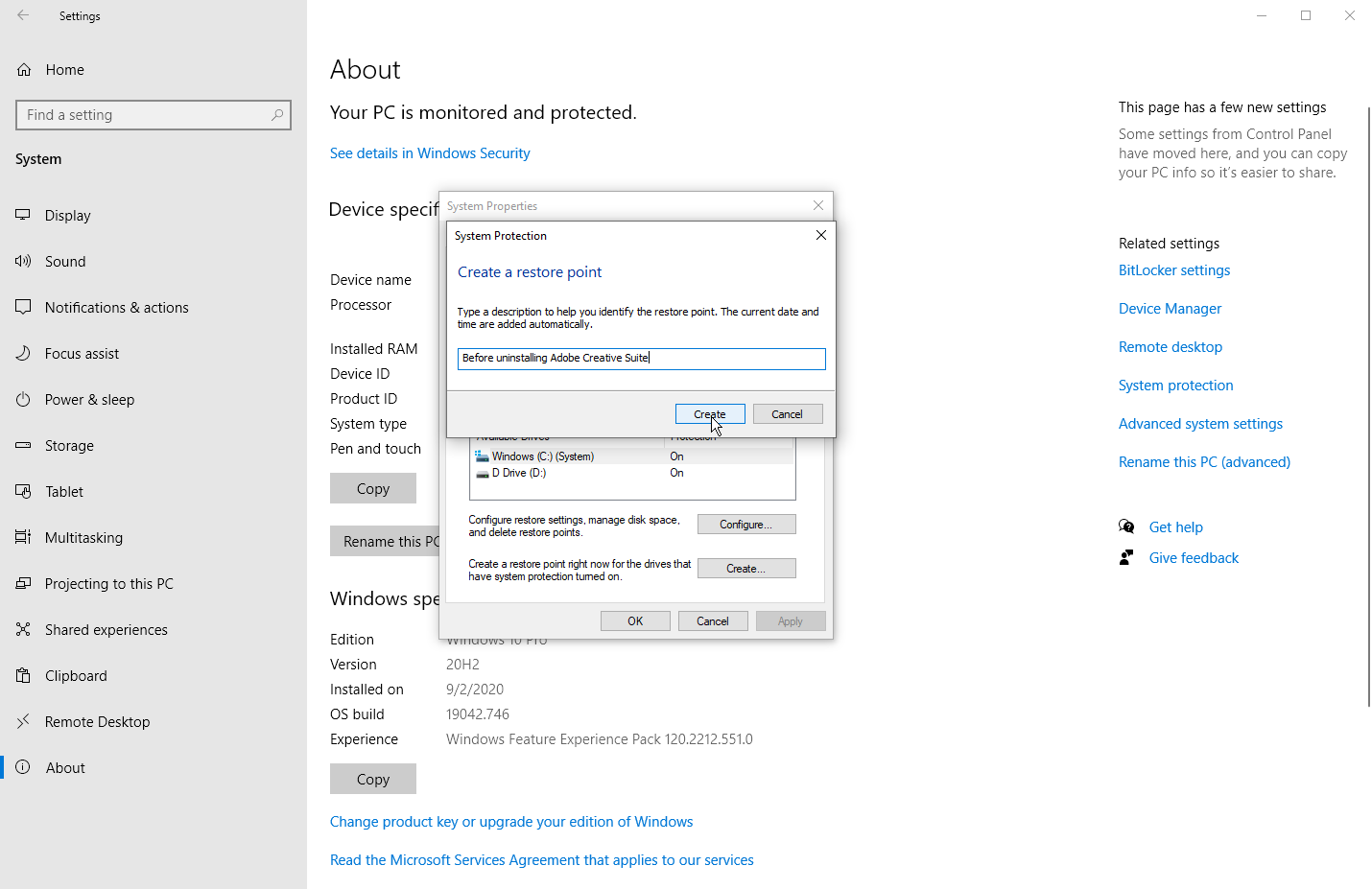
Task: Click the Version value 20H2
Action: click(x=462, y=665)
